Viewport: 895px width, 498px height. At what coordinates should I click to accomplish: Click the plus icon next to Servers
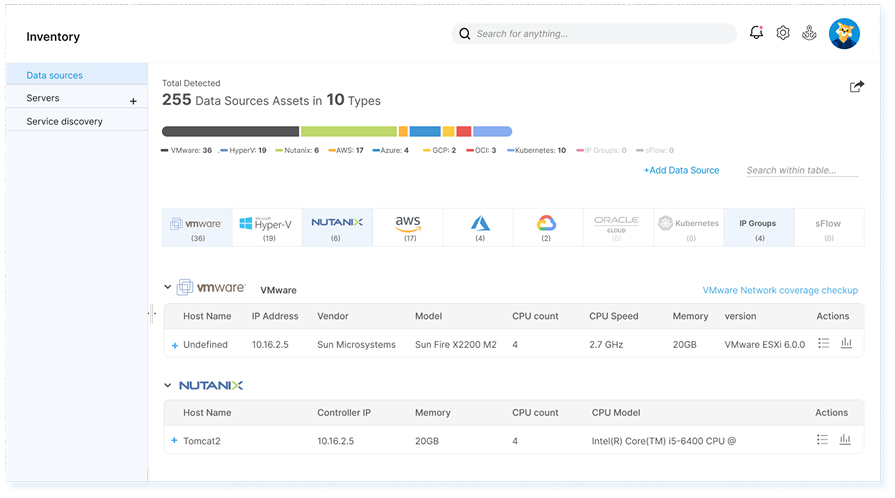tap(133, 100)
